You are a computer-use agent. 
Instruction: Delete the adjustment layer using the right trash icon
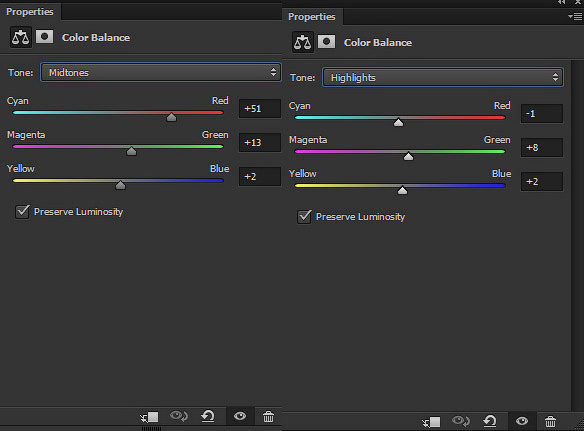[550, 421]
